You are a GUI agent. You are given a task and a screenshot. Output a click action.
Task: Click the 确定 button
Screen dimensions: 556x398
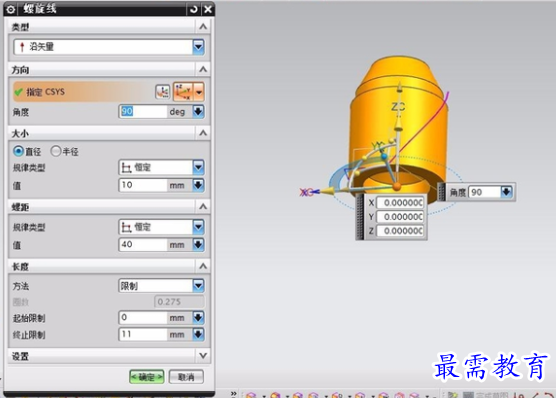[147, 377]
